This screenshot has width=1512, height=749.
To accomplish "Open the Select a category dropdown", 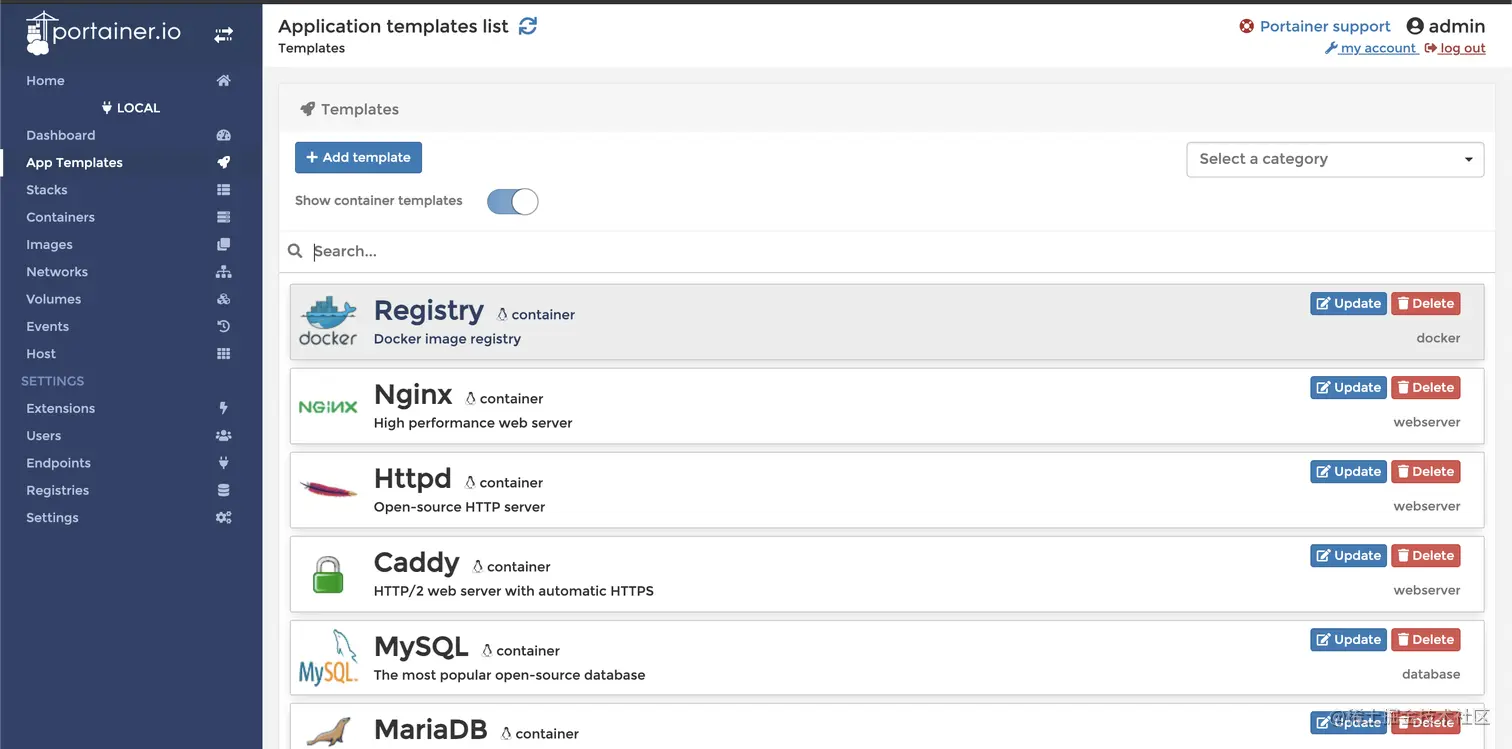I will pos(1335,159).
